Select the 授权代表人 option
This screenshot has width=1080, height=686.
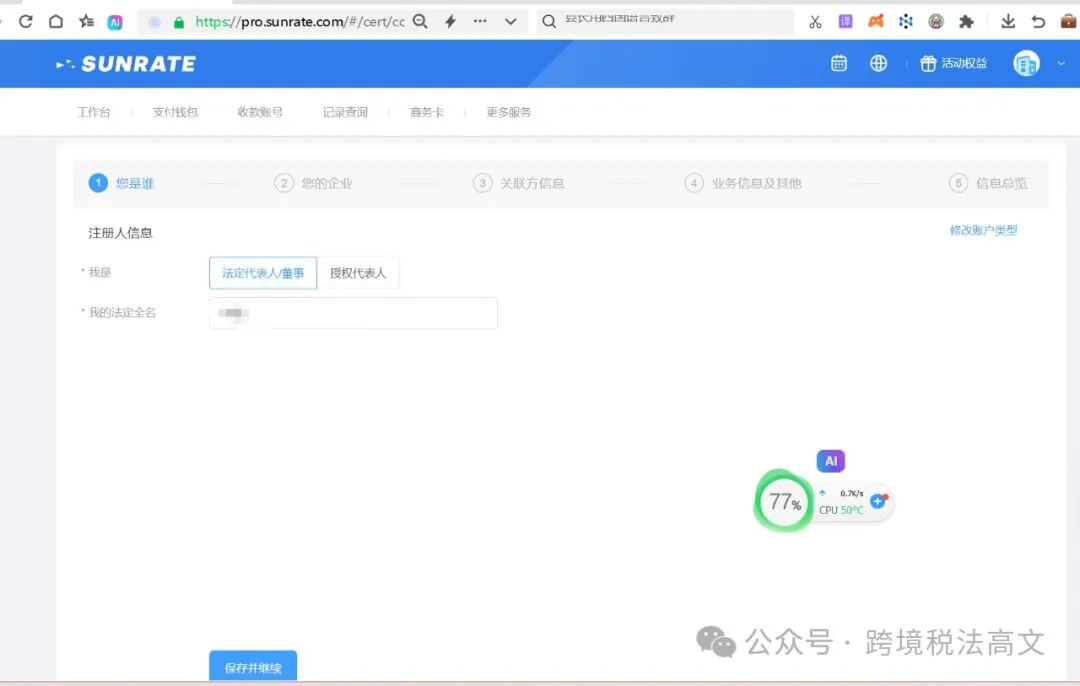point(358,272)
